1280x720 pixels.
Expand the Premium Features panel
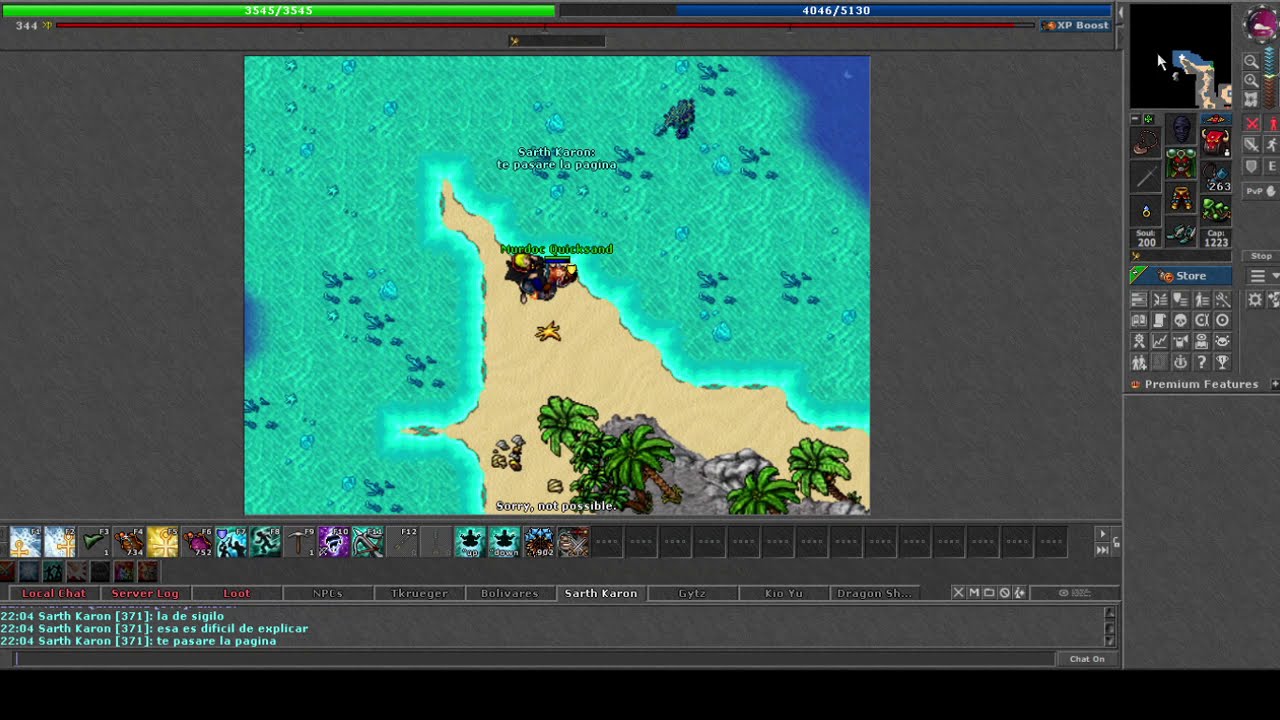click(1274, 384)
